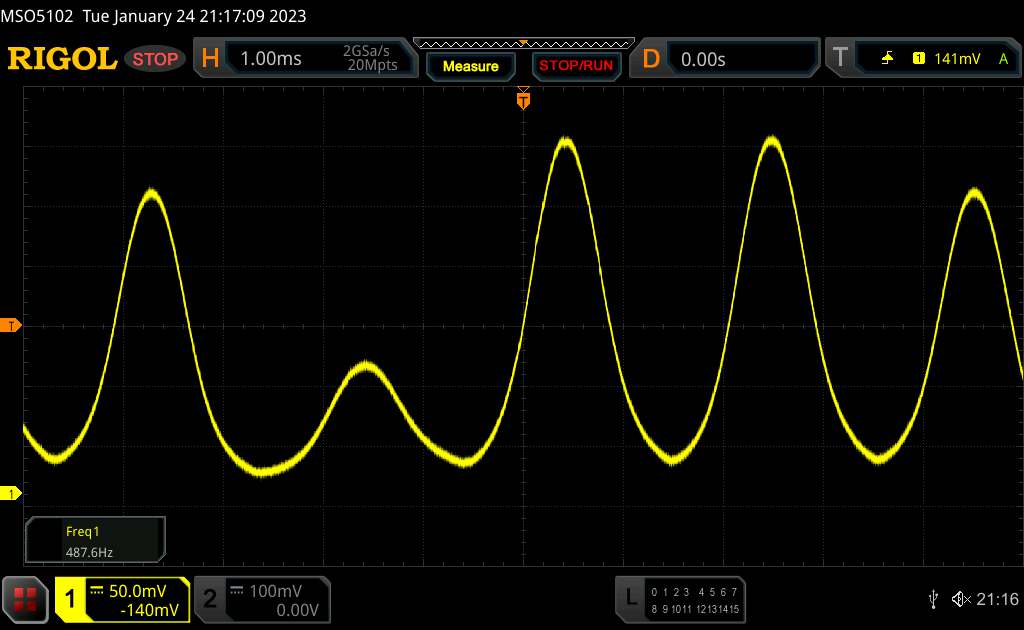The height and width of the screenshot is (630, 1024).
Task: Click the STOP run-status indicator
Action: point(155,59)
